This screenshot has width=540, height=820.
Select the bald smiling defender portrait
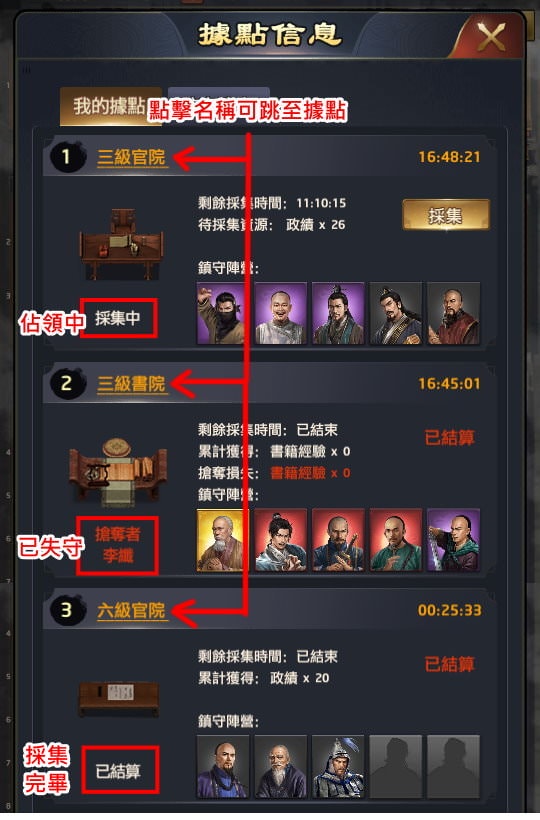point(281,313)
